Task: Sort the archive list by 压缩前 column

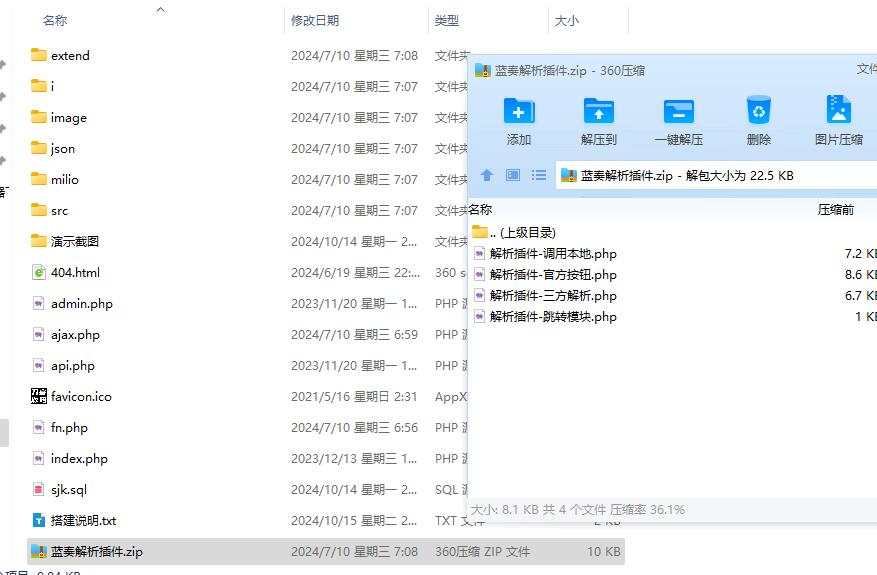Action: (835, 210)
